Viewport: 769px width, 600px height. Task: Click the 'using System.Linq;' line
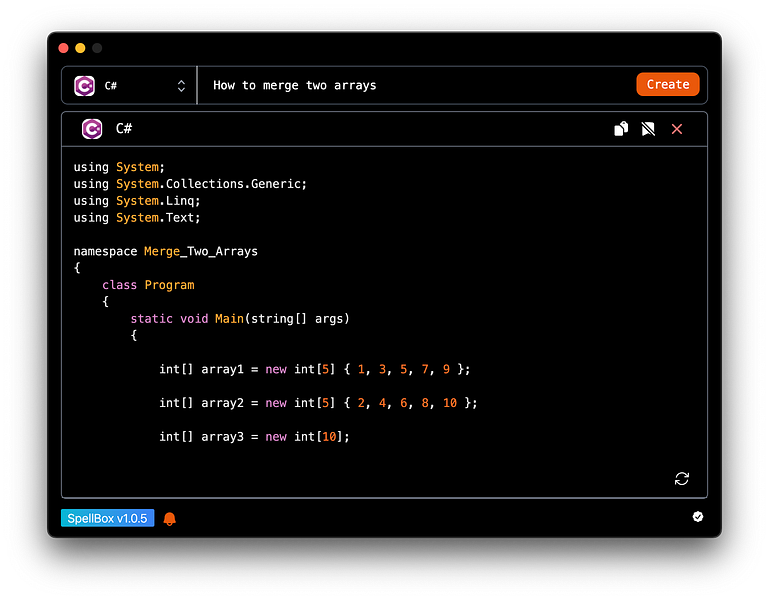coord(137,201)
